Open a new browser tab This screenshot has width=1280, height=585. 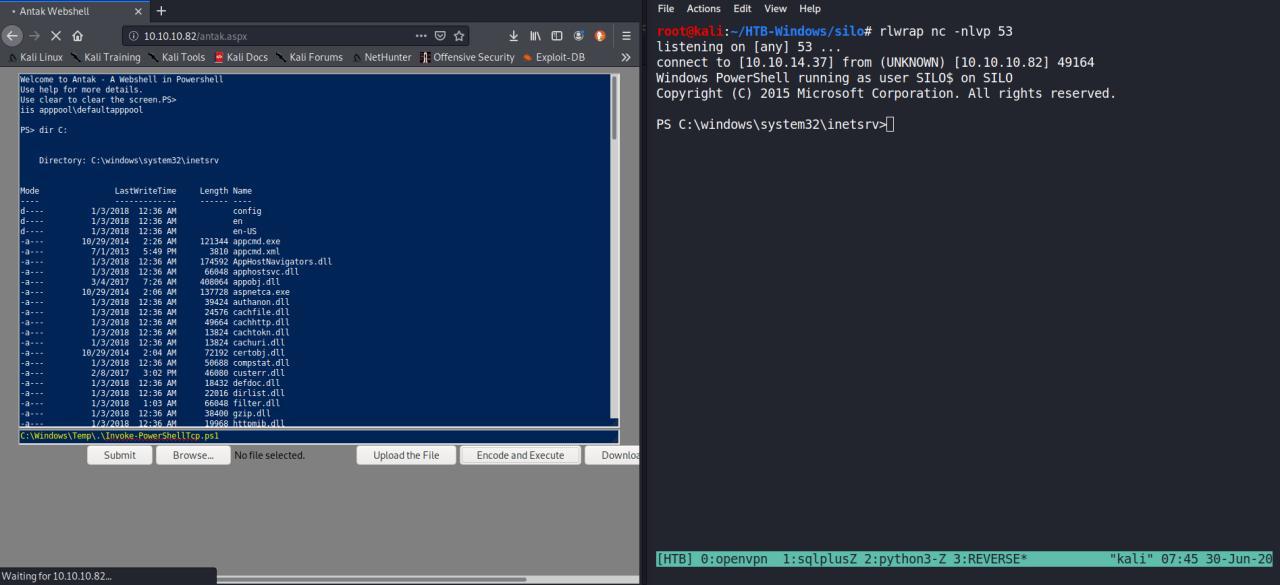coord(161,11)
